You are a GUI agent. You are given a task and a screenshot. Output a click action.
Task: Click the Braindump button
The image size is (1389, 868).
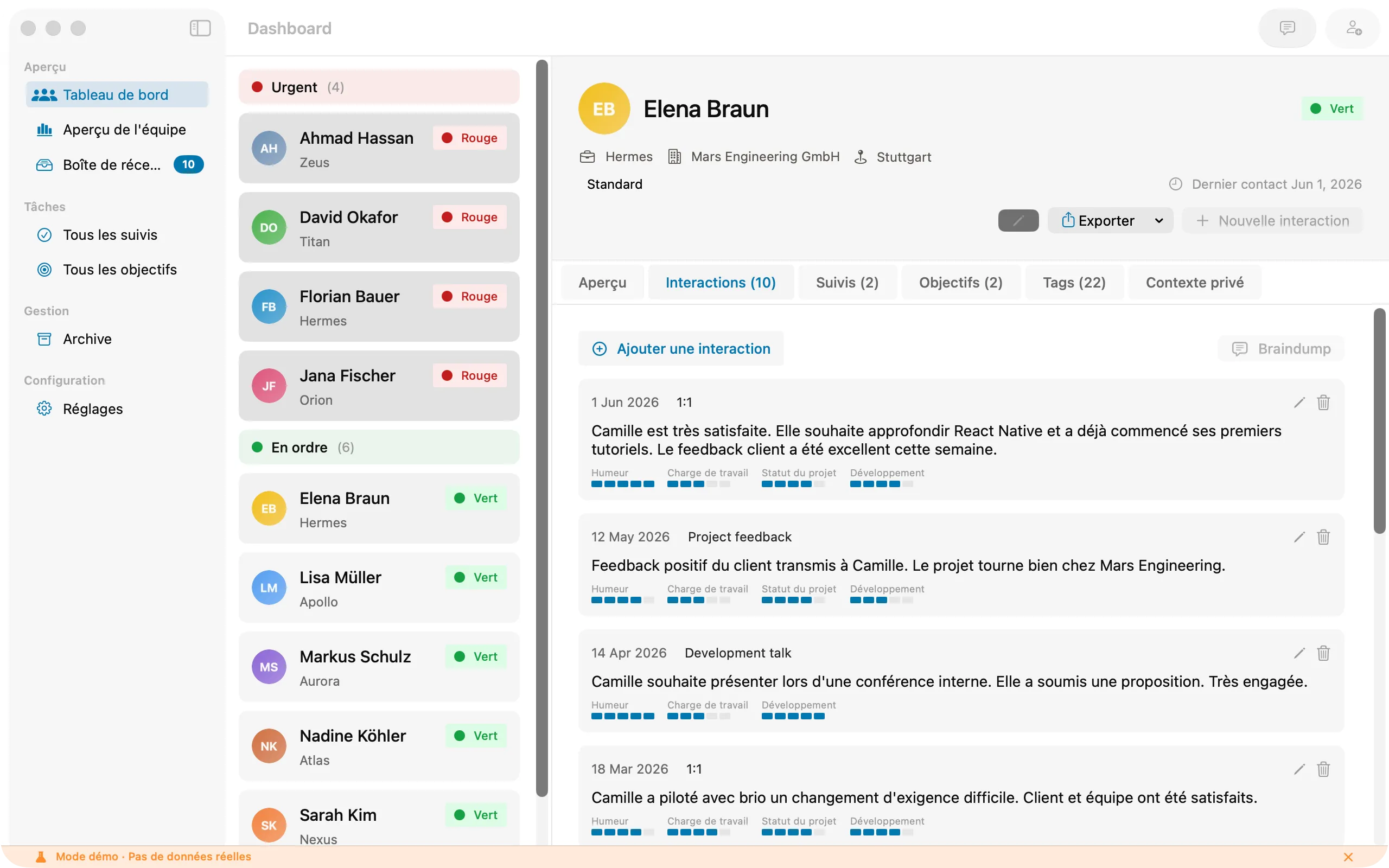click(x=1280, y=348)
